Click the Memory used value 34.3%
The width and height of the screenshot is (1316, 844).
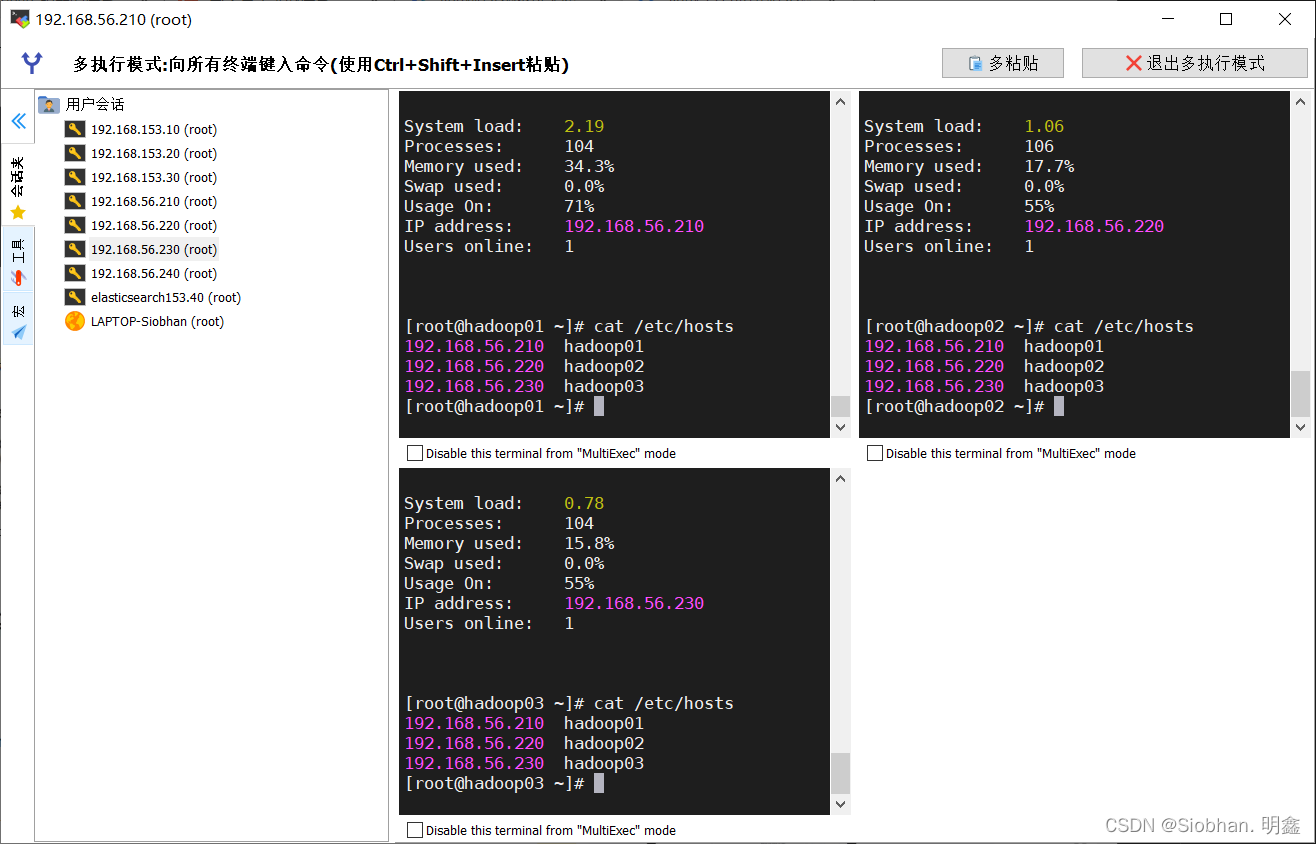click(589, 166)
